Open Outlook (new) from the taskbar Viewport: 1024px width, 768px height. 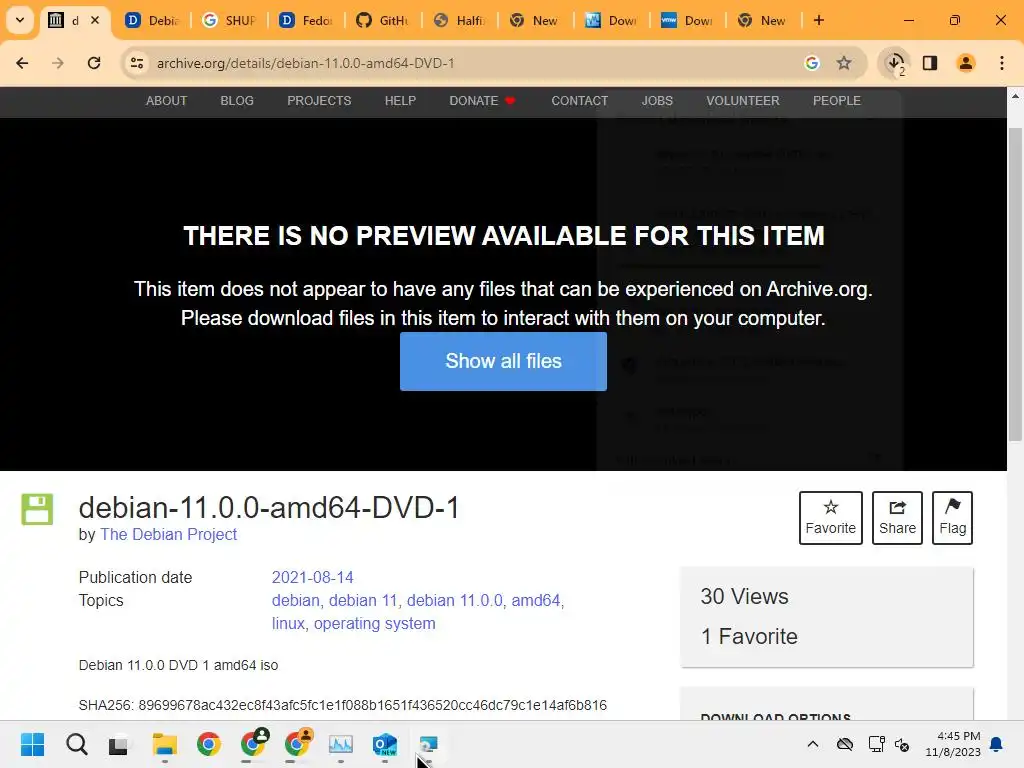coord(385,744)
